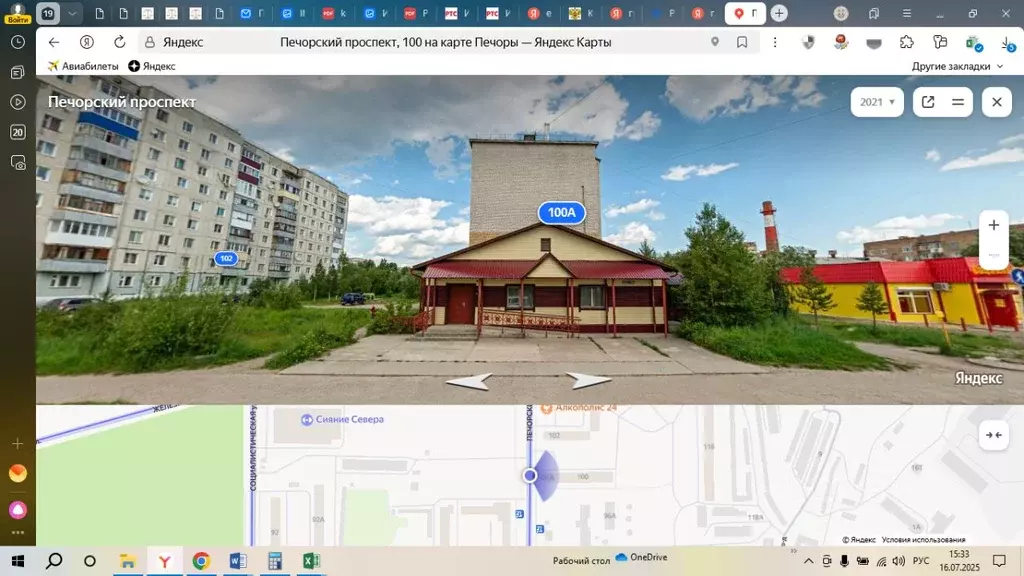
Task: Open the Yandex Mail icon in sidebar
Action: point(18,473)
